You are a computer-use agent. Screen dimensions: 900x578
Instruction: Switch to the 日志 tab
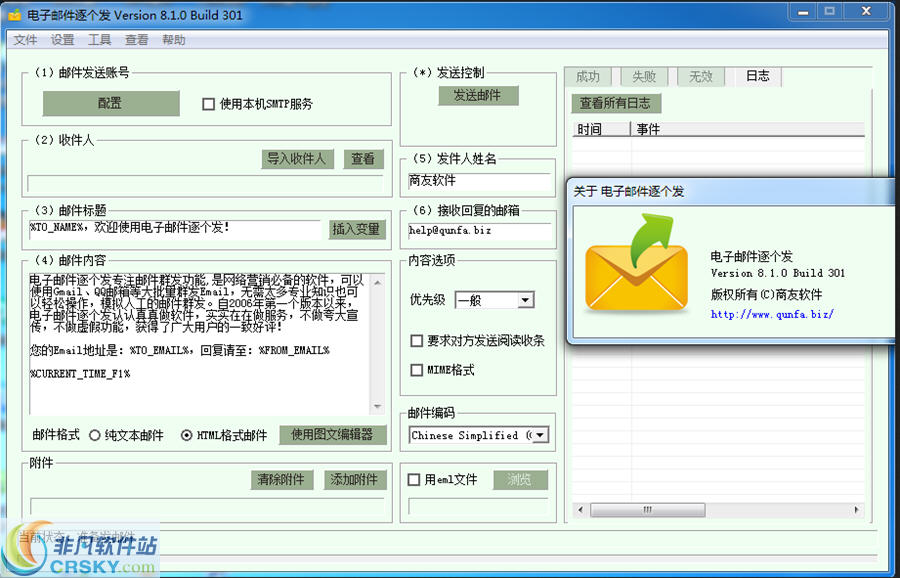pyautogui.click(x=758, y=76)
